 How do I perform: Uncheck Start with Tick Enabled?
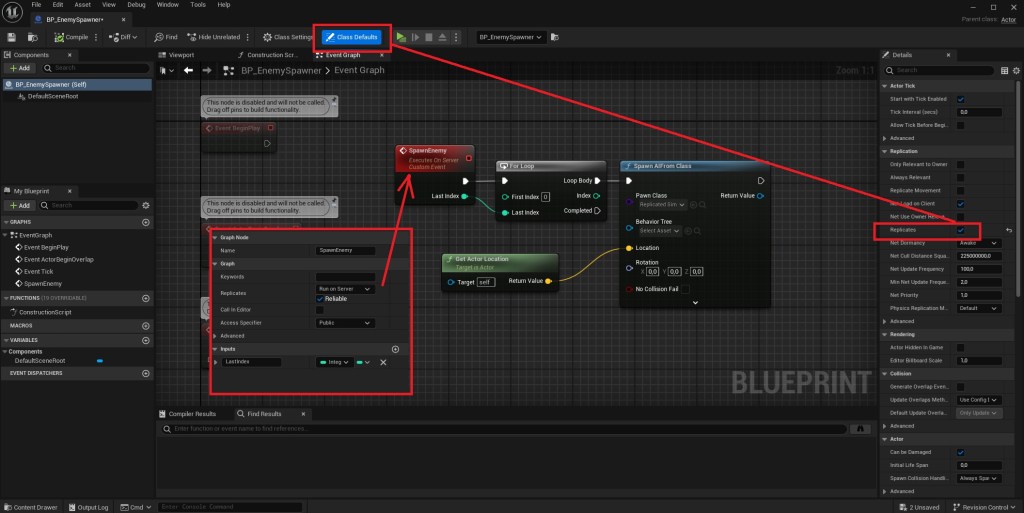960,99
